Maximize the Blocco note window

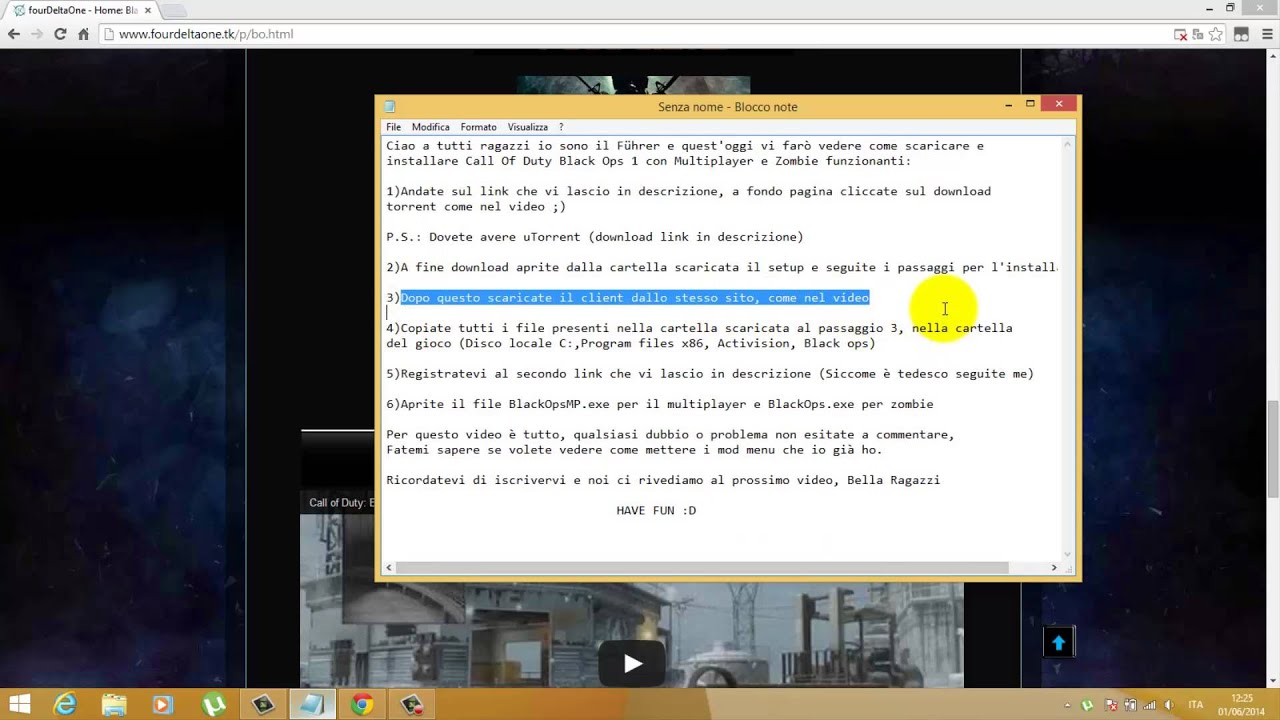click(x=1030, y=104)
